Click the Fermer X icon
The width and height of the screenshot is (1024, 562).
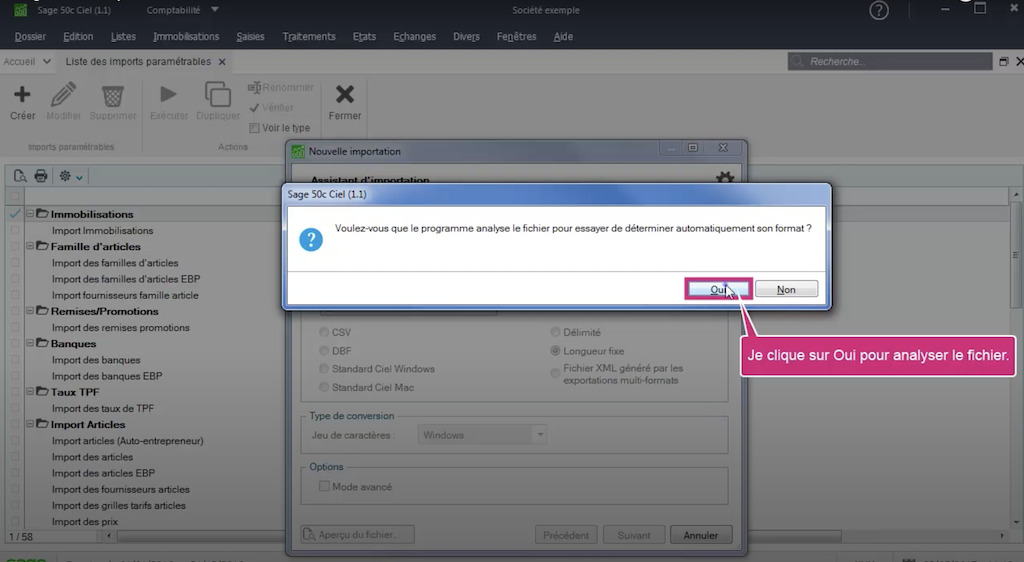345,95
